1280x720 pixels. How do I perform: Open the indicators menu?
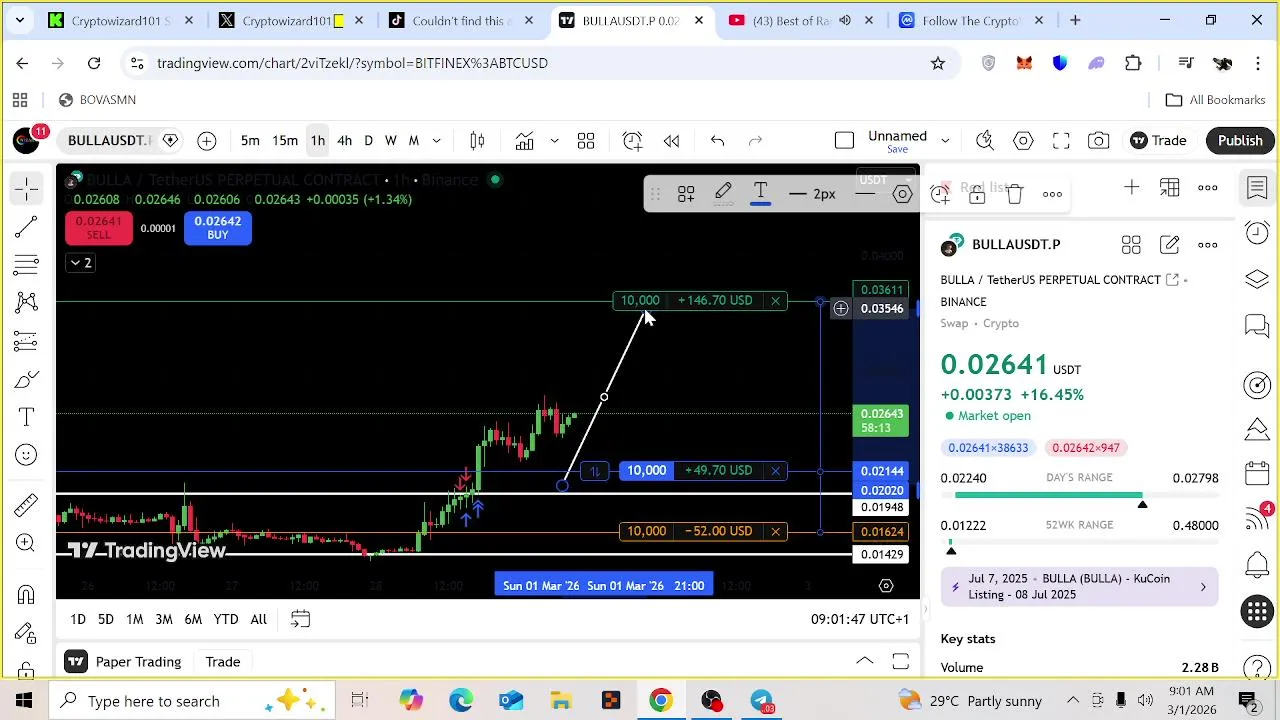525,141
